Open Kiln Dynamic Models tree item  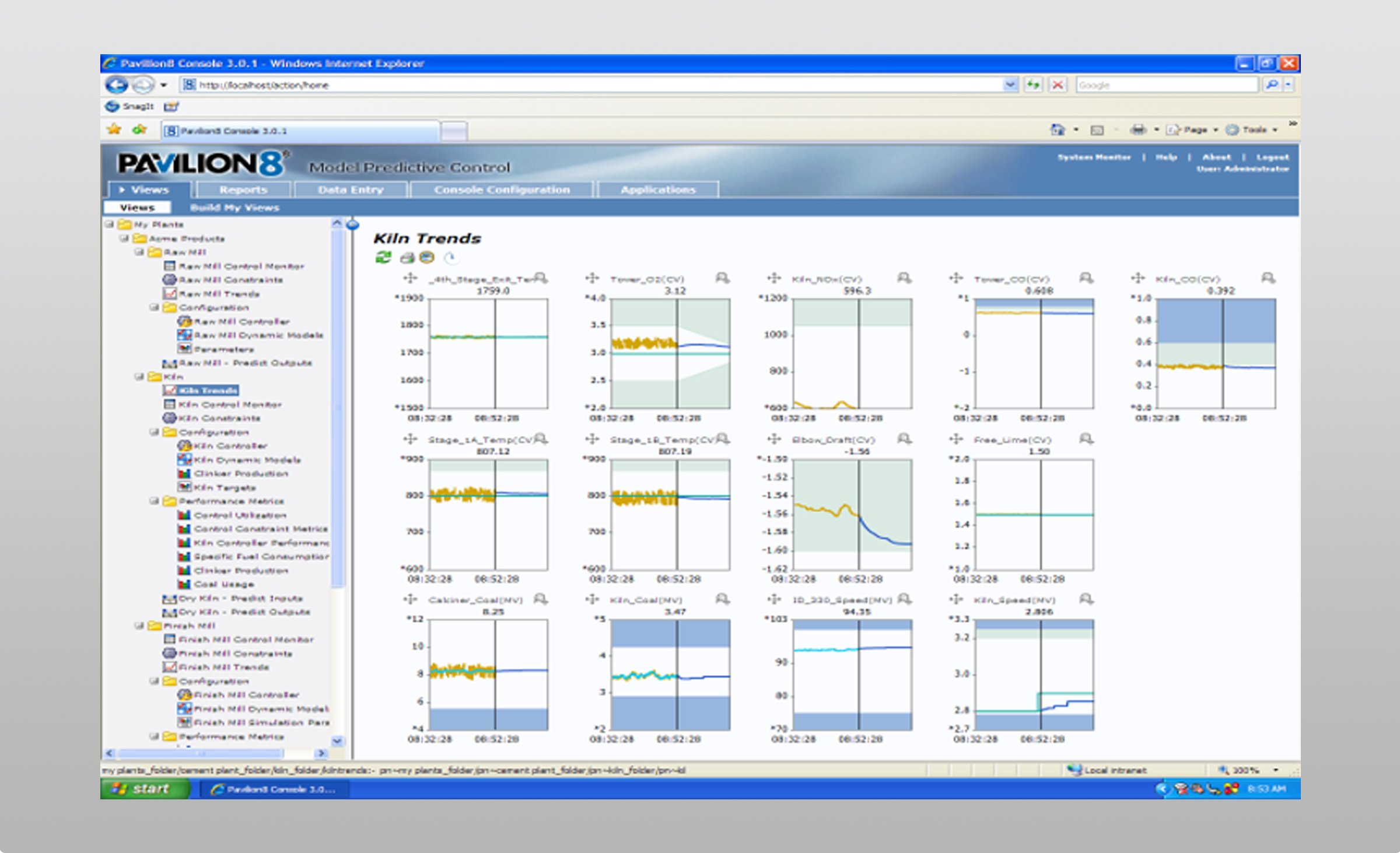pos(247,460)
